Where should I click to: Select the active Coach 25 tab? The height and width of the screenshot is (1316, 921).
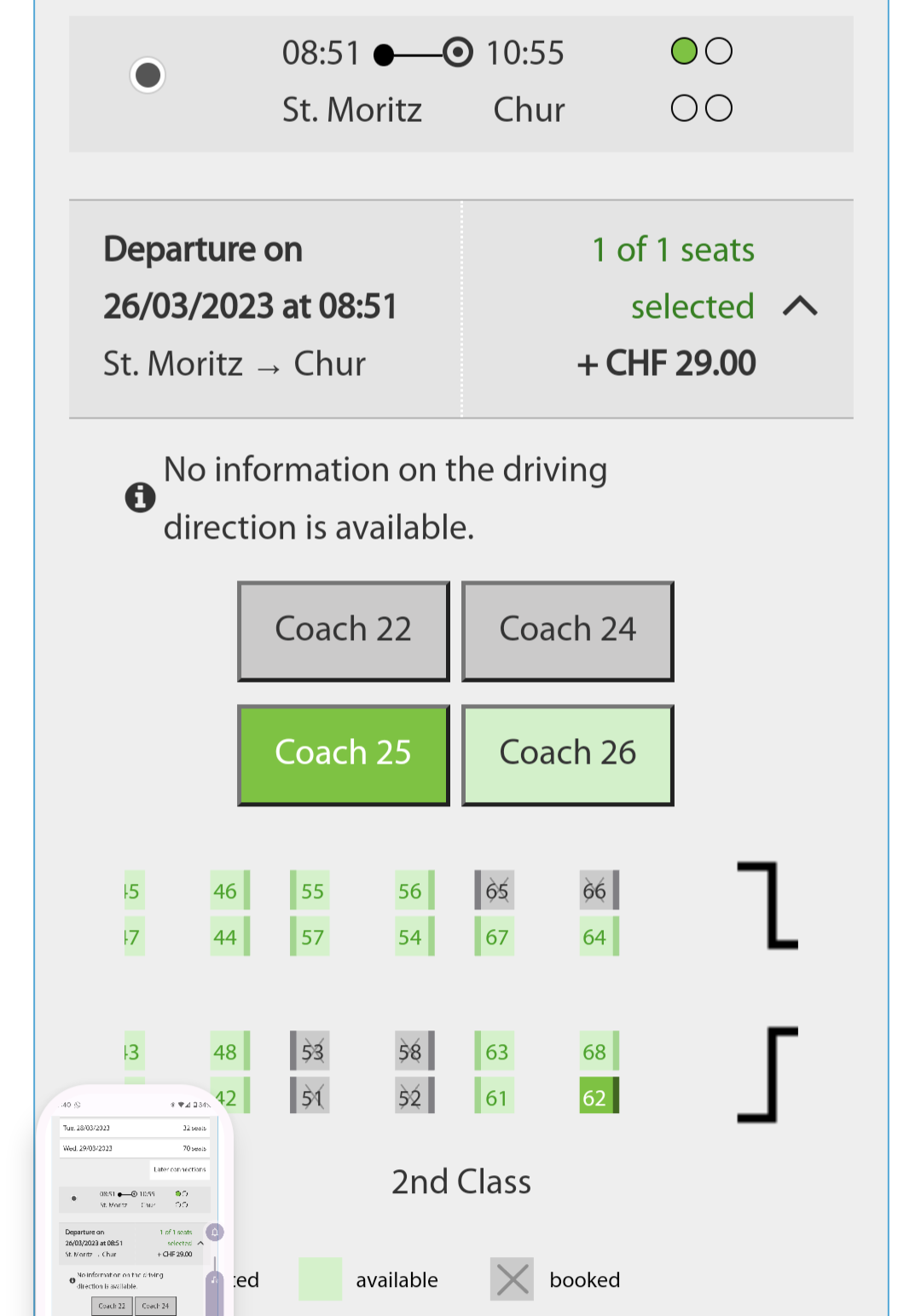tap(343, 754)
